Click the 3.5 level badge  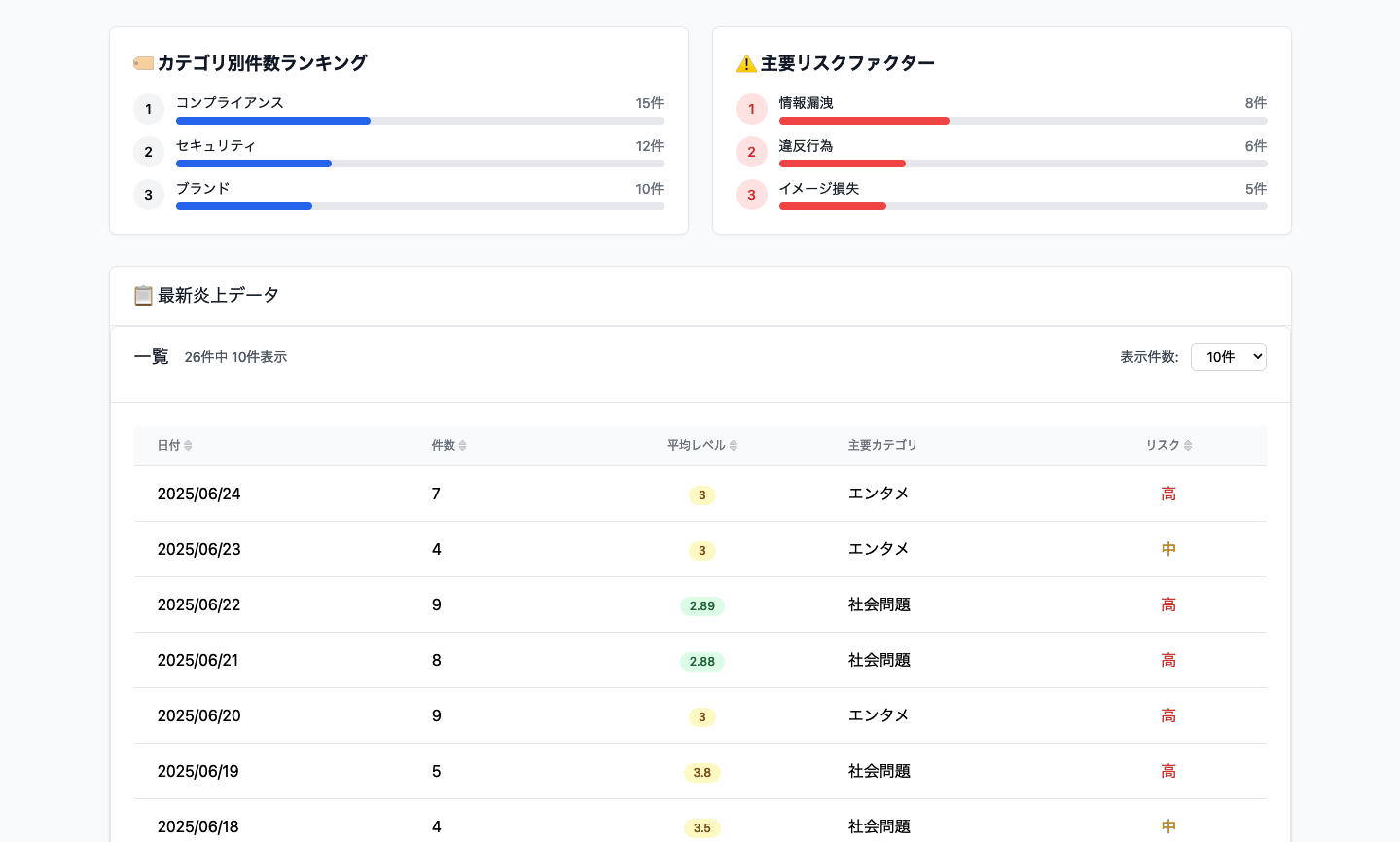(702, 827)
